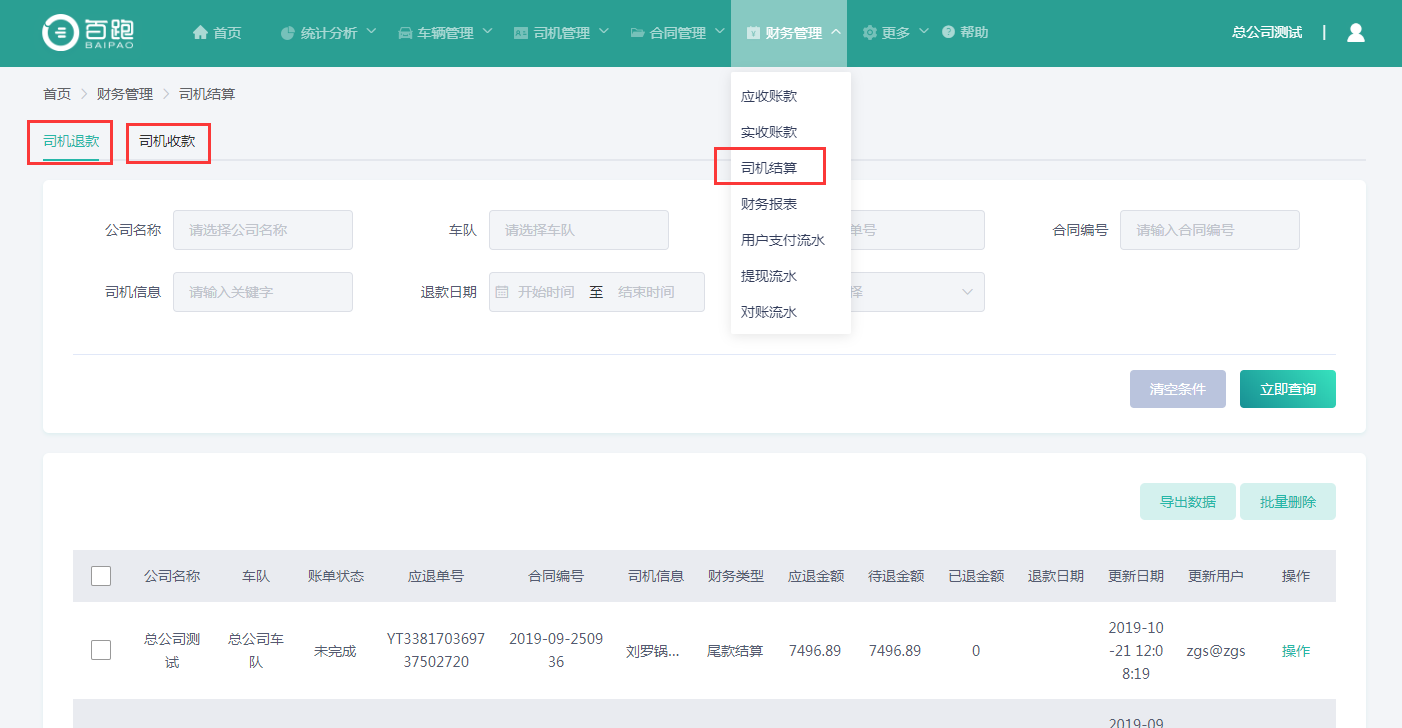Screen dimensions: 1402x728
Task: Click the home icon in navigation bar
Action: click(200, 33)
